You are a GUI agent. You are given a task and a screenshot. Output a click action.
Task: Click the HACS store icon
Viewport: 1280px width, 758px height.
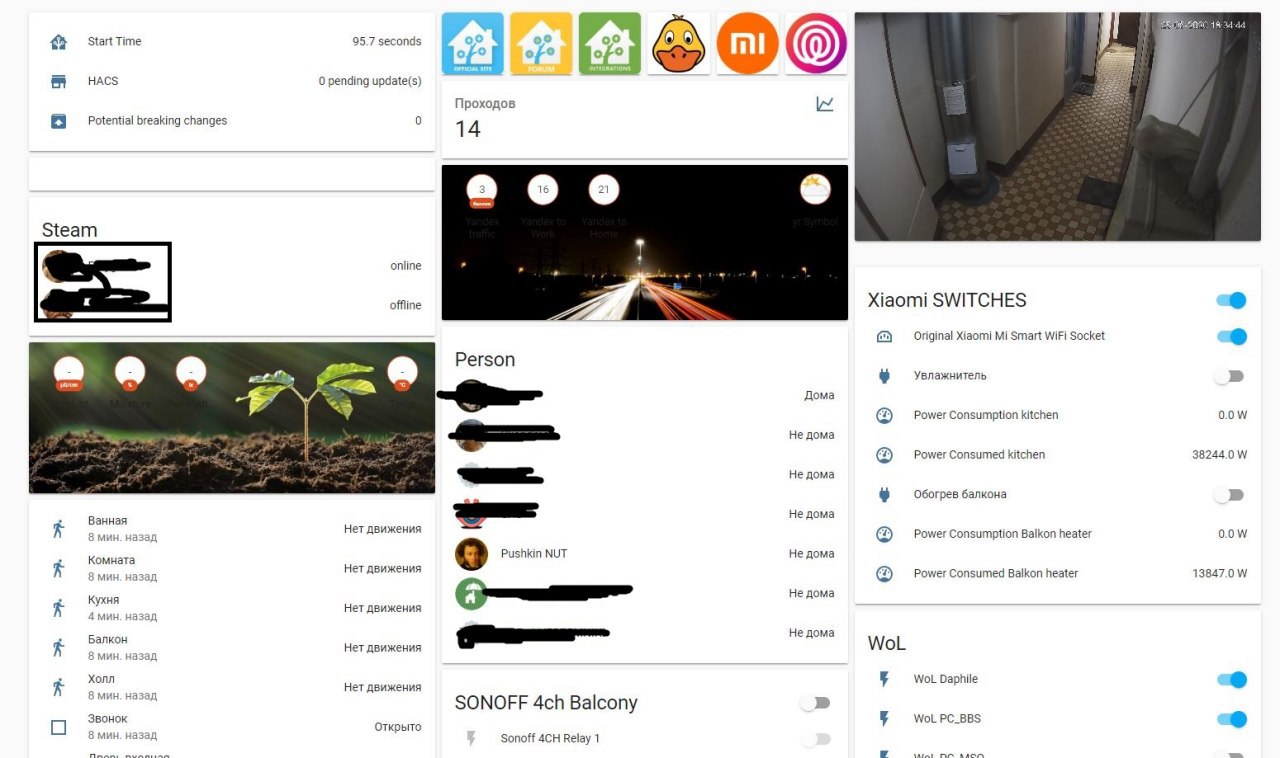pos(58,81)
